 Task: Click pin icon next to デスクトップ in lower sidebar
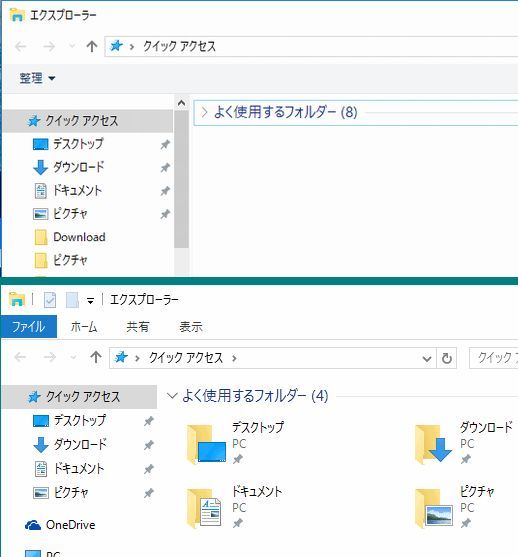point(149,421)
